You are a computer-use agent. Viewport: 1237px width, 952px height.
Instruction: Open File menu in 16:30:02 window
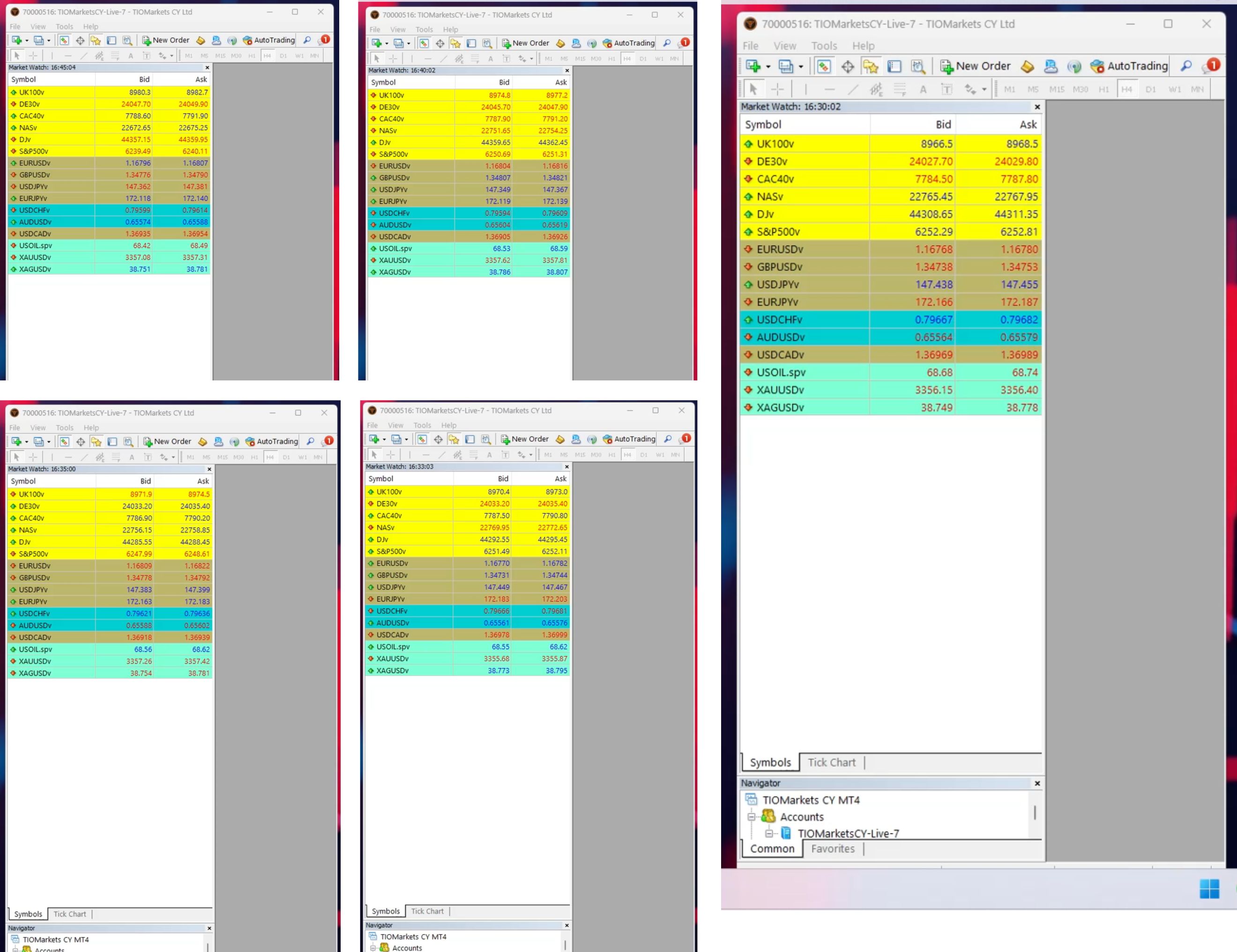coord(751,46)
